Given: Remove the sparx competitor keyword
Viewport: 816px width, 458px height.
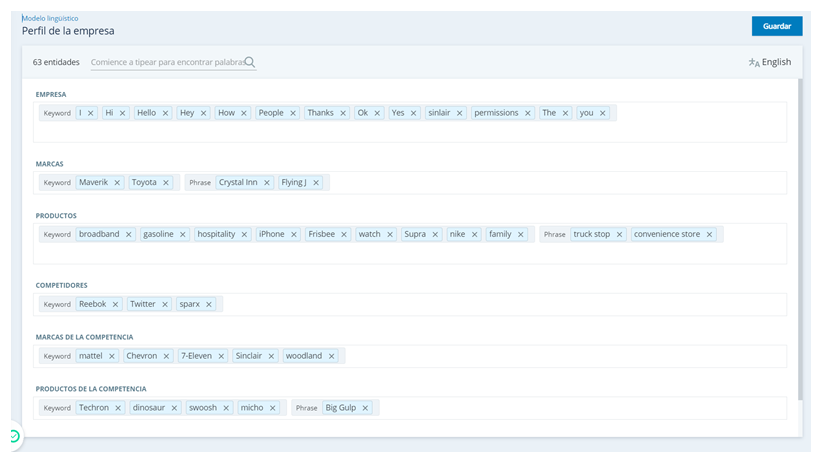Looking at the screenshot, I should [x=209, y=304].
